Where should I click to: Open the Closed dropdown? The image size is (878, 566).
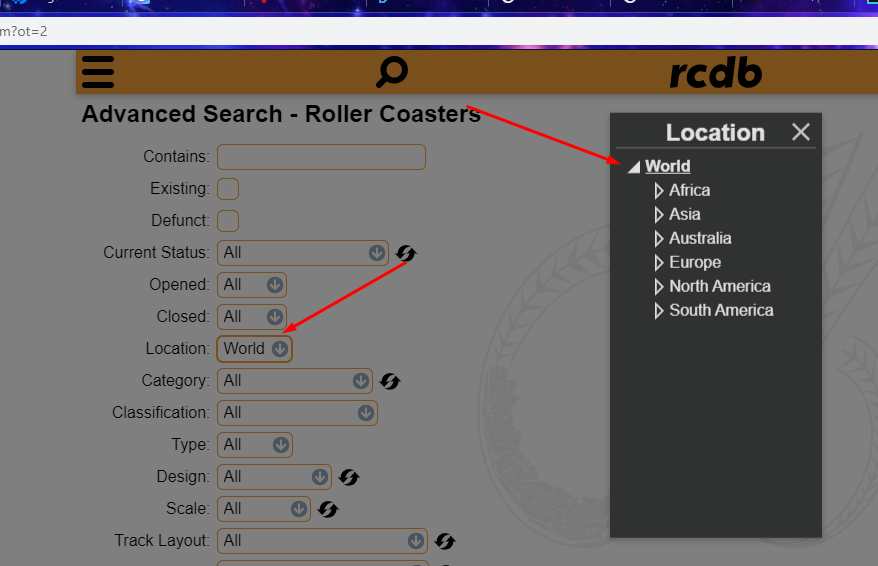point(252,317)
